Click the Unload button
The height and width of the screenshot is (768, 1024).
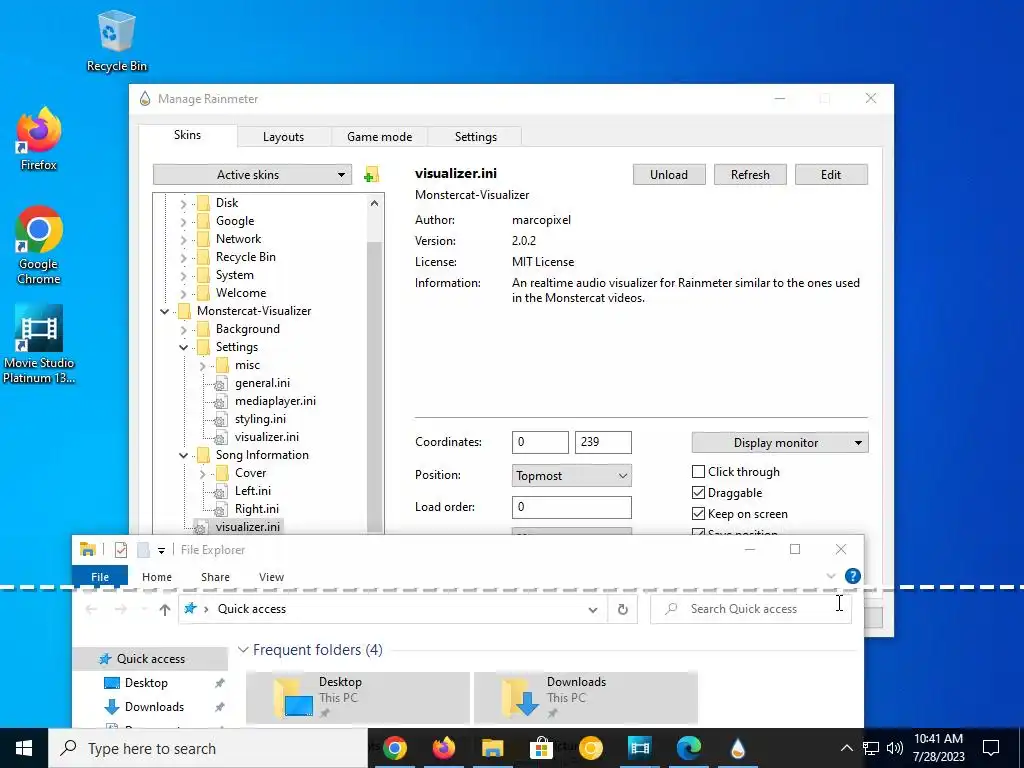click(669, 174)
